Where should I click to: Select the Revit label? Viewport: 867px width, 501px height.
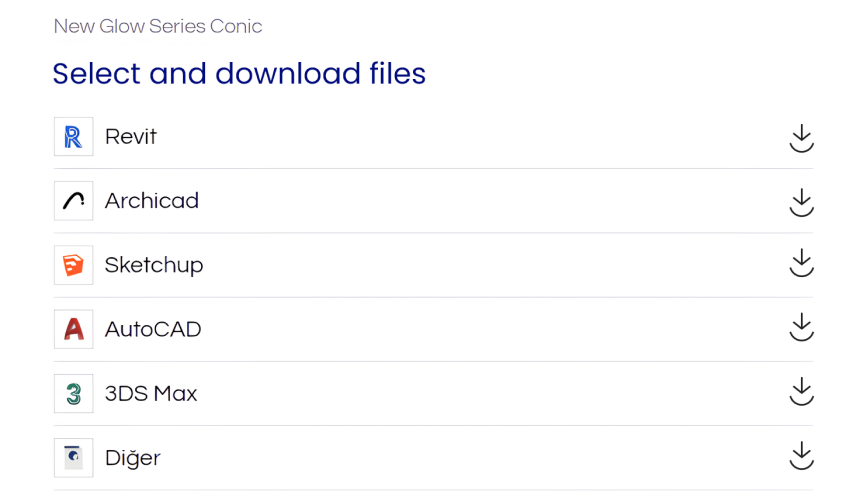pos(131,137)
